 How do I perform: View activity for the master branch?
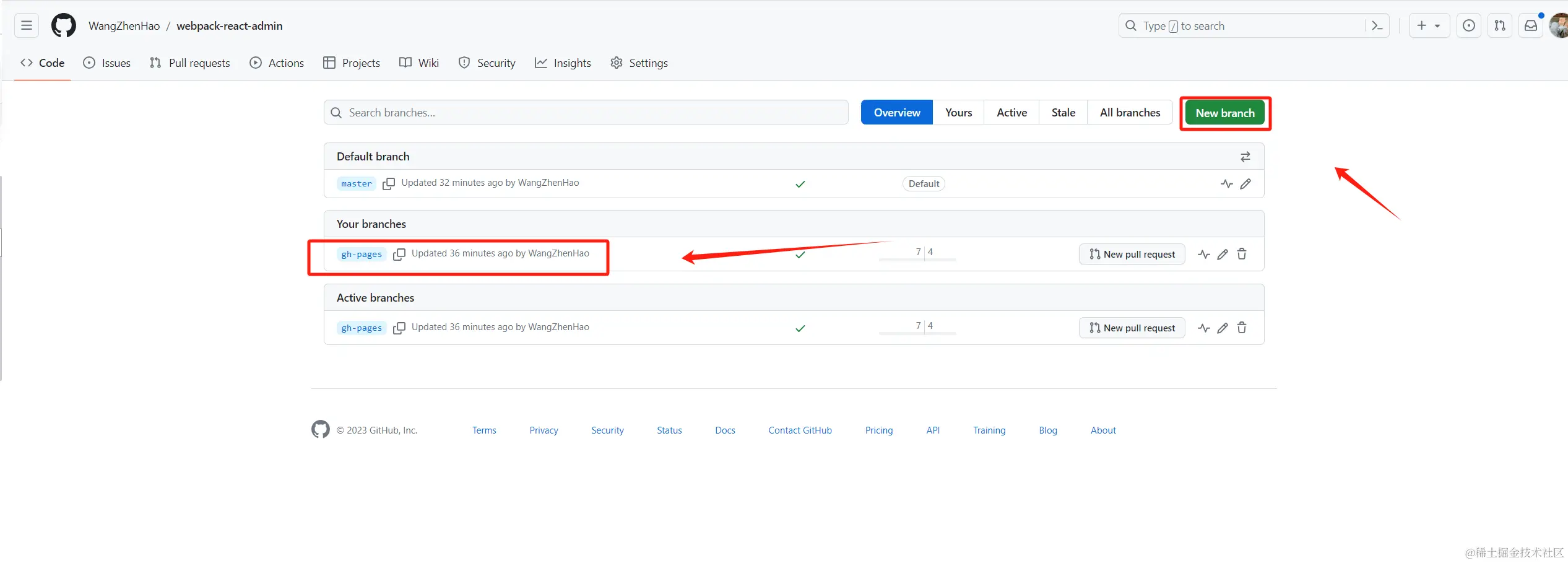coord(1227,184)
